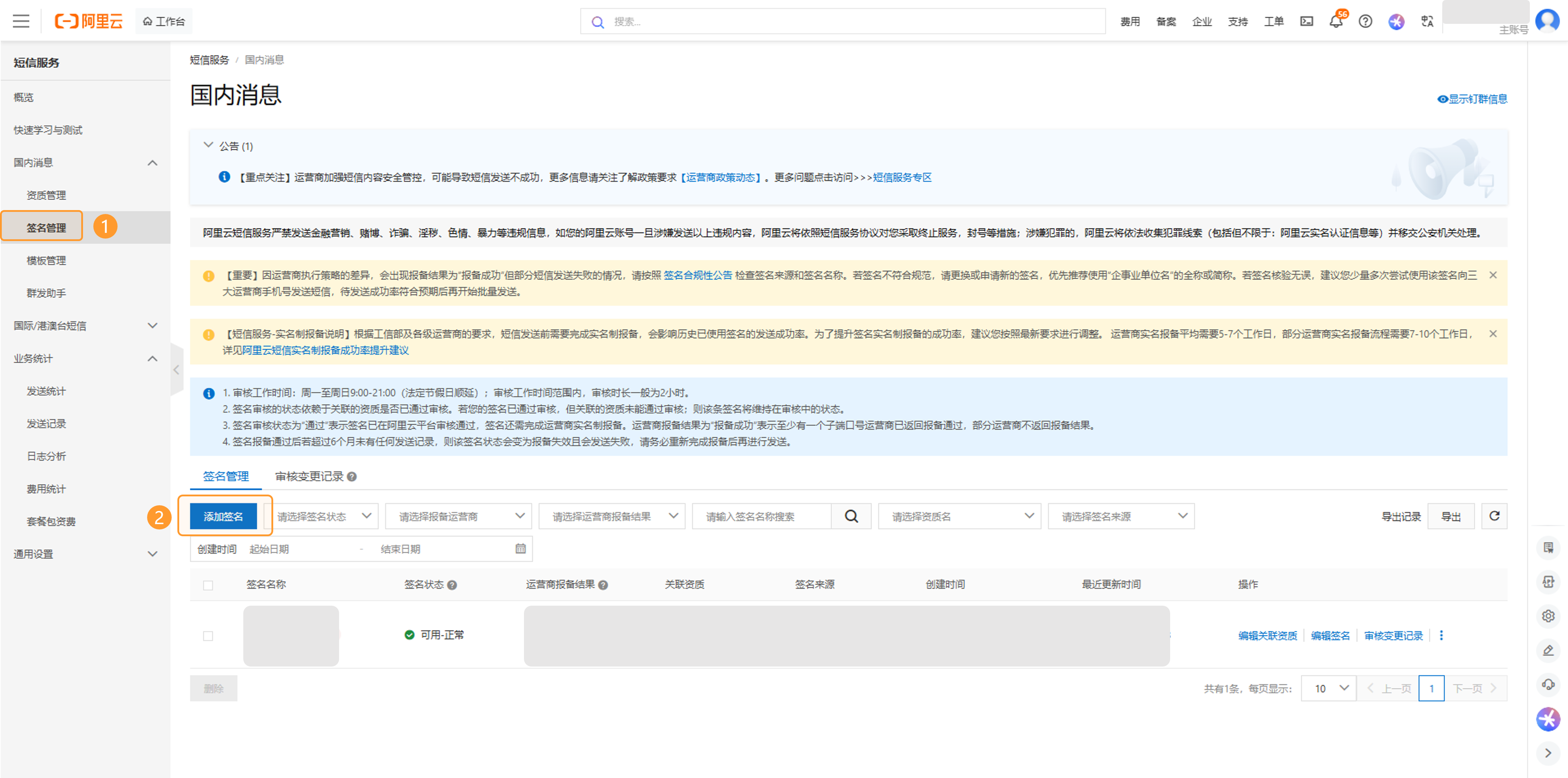Open the Cloud Shell terminal icon

coord(1306,21)
